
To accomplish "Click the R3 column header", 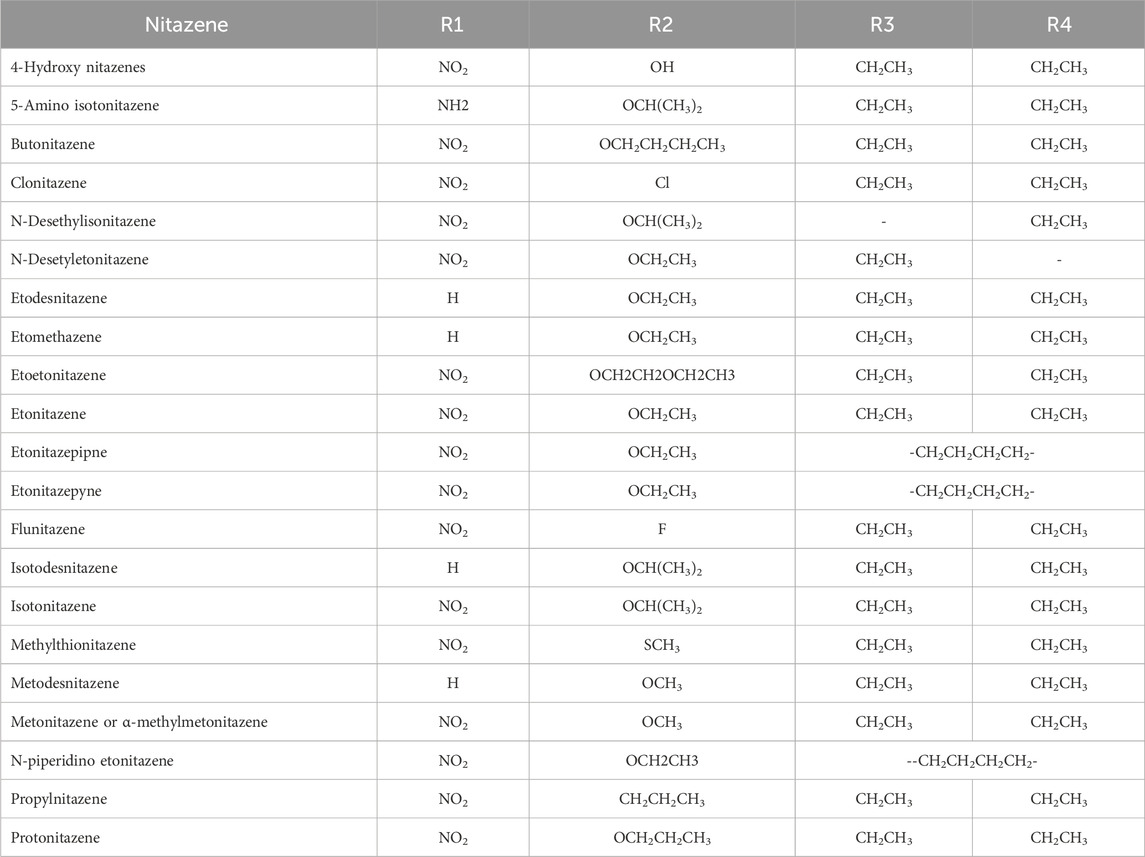I will [883, 25].
